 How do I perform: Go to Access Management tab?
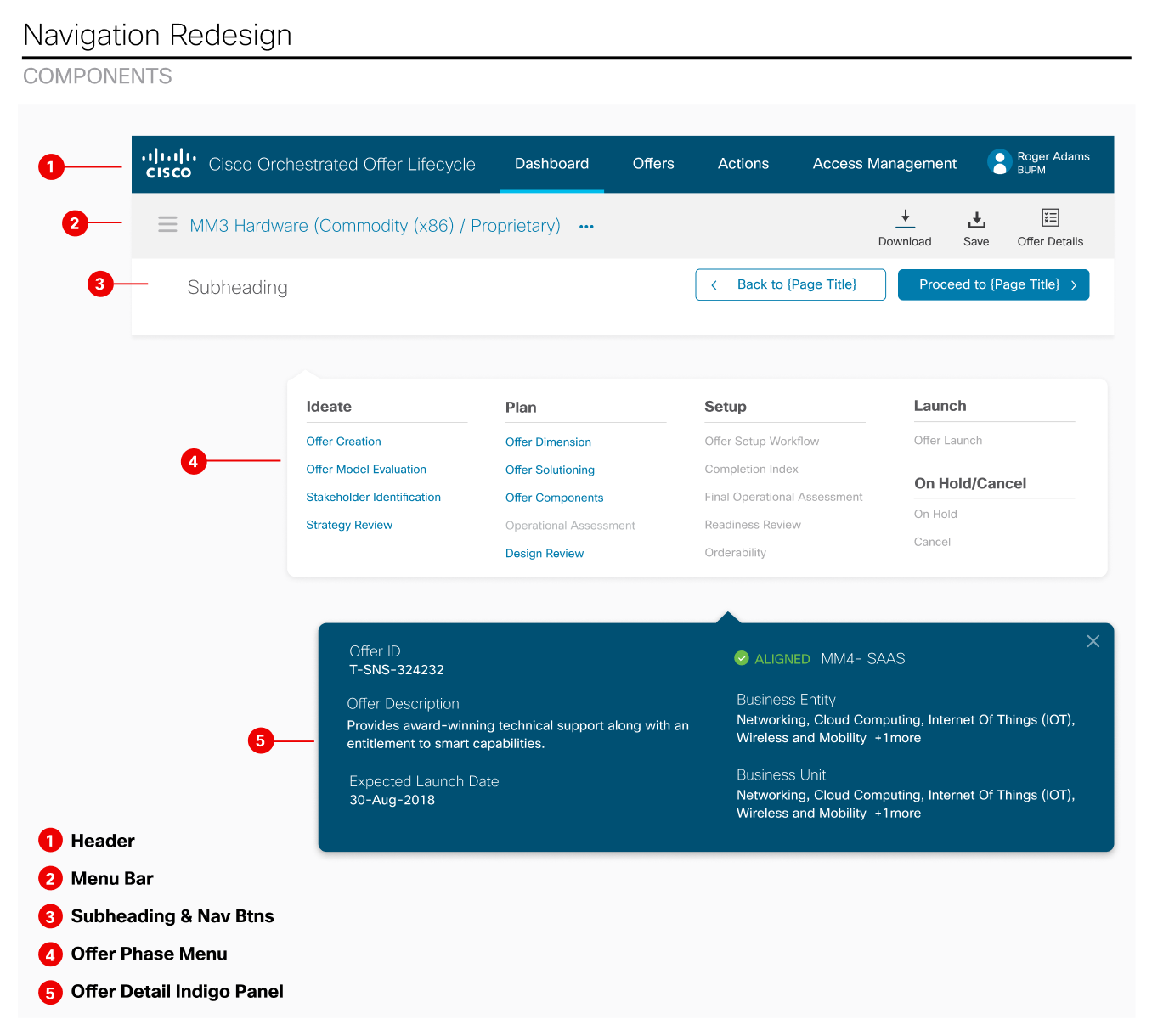[x=884, y=164]
